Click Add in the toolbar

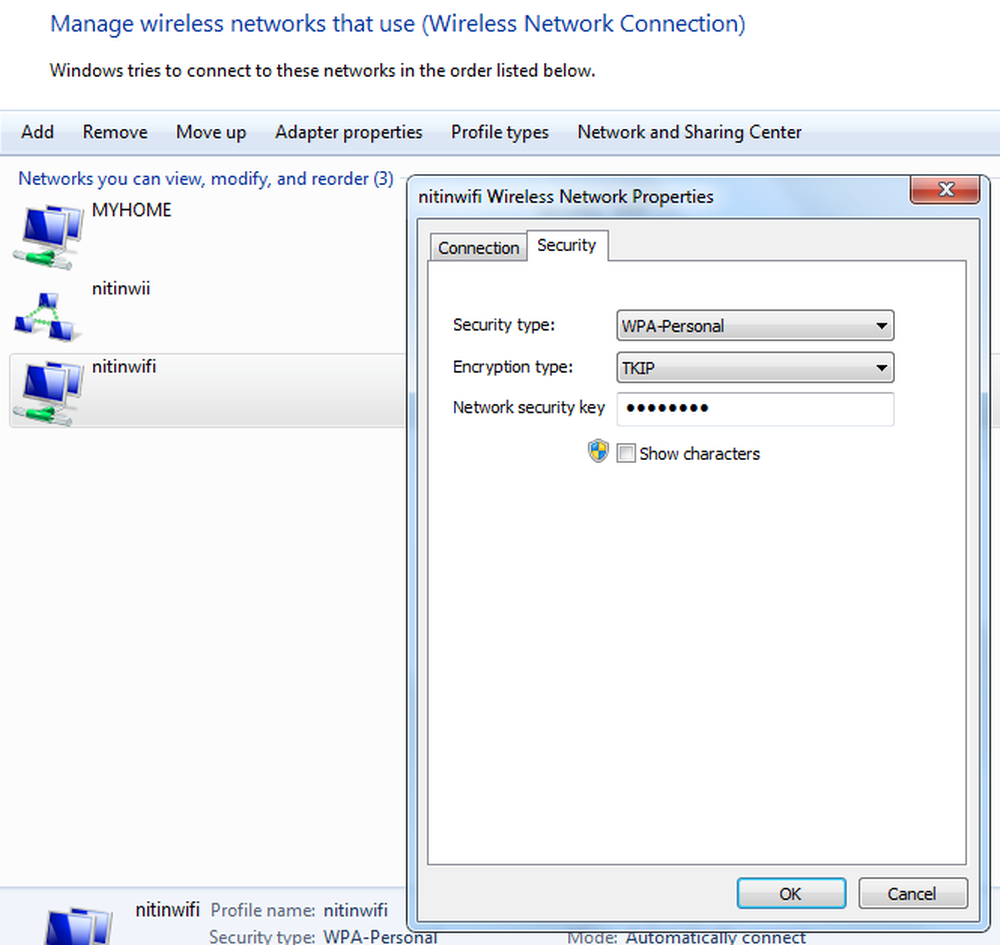point(37,132)
